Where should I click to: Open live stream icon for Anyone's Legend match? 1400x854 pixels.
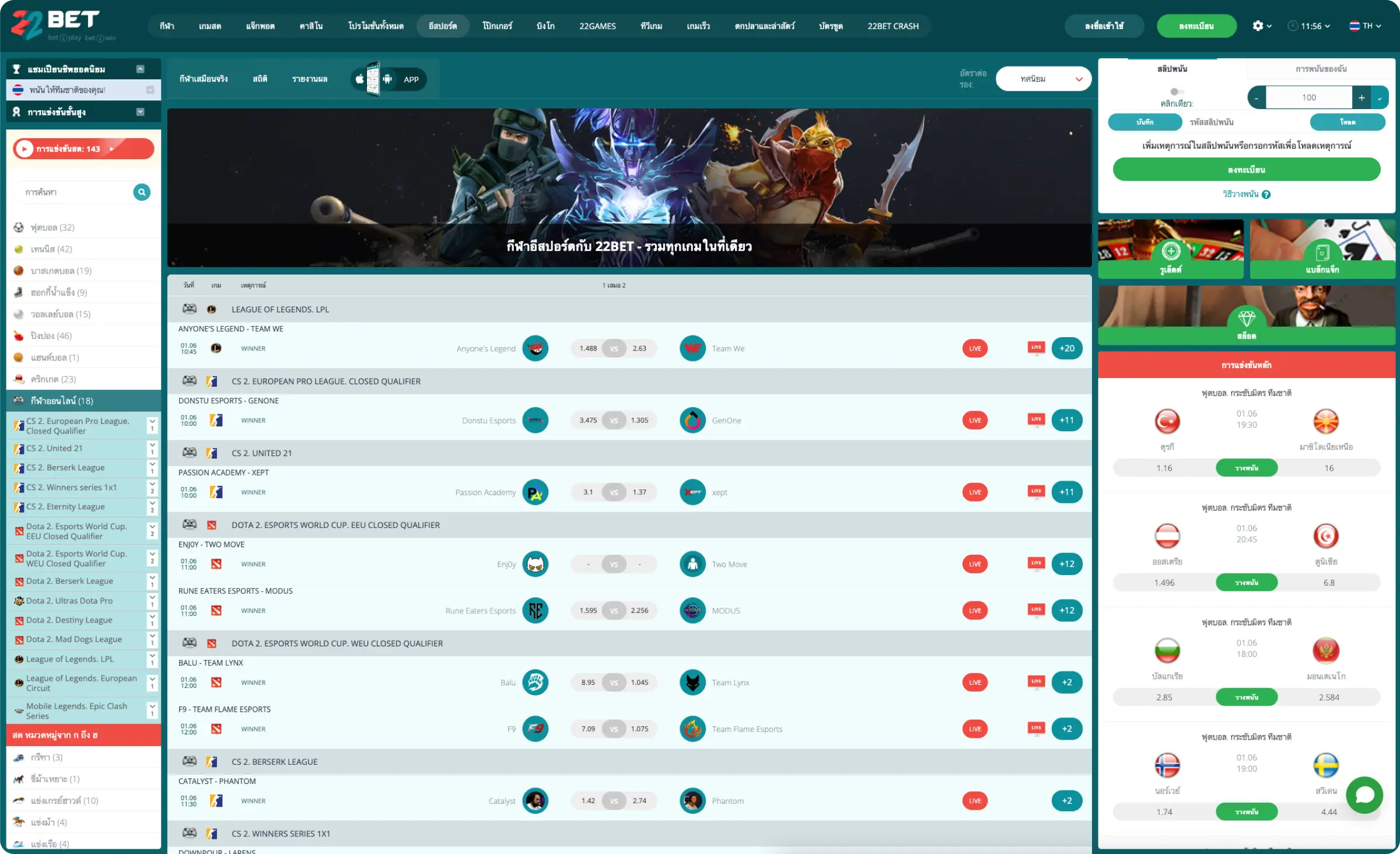click(x=1036, y=348)
